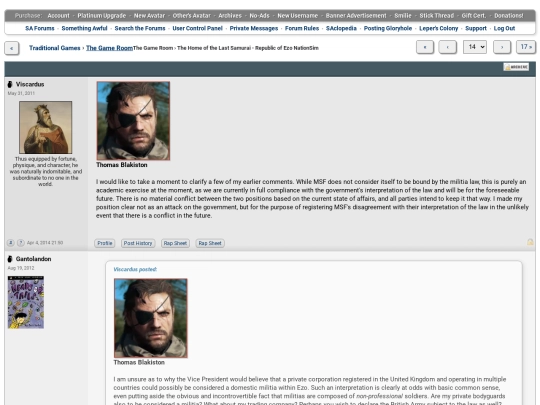
Task: Click the Donations! link
Action: 509,15
